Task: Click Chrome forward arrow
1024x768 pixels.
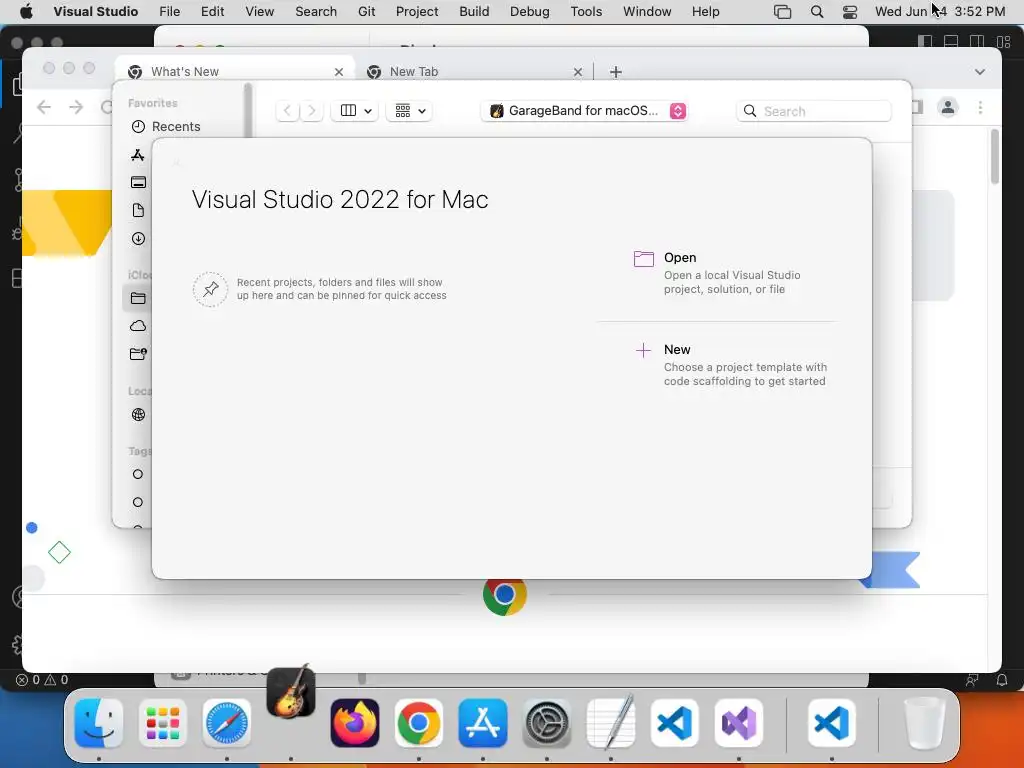Action: tap(76, 107)
